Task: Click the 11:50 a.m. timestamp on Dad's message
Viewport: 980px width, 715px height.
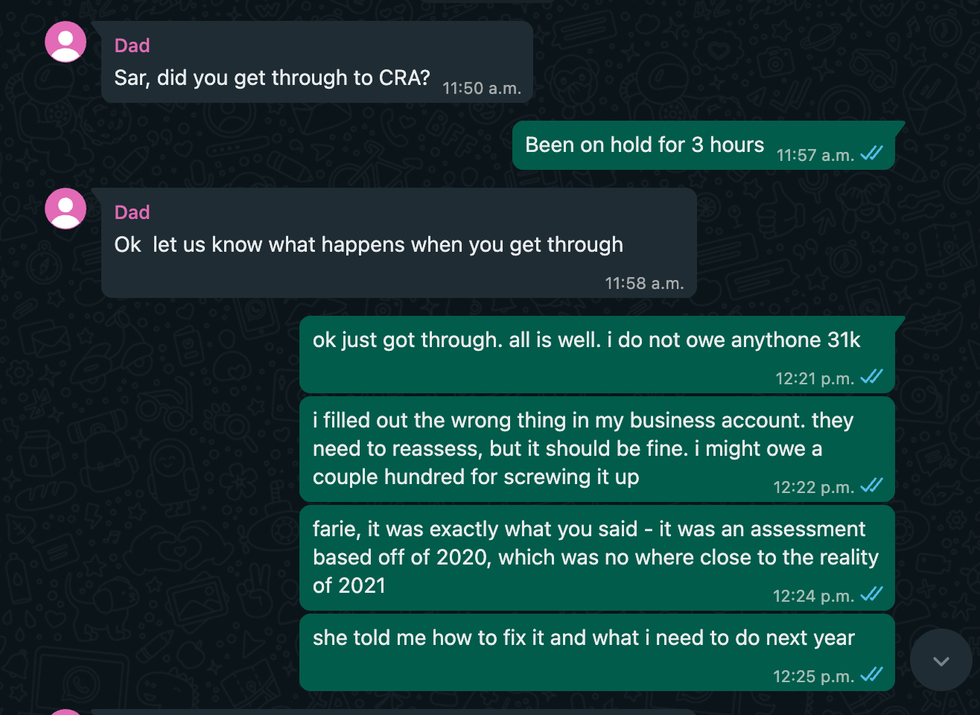Action: [482, 88]
